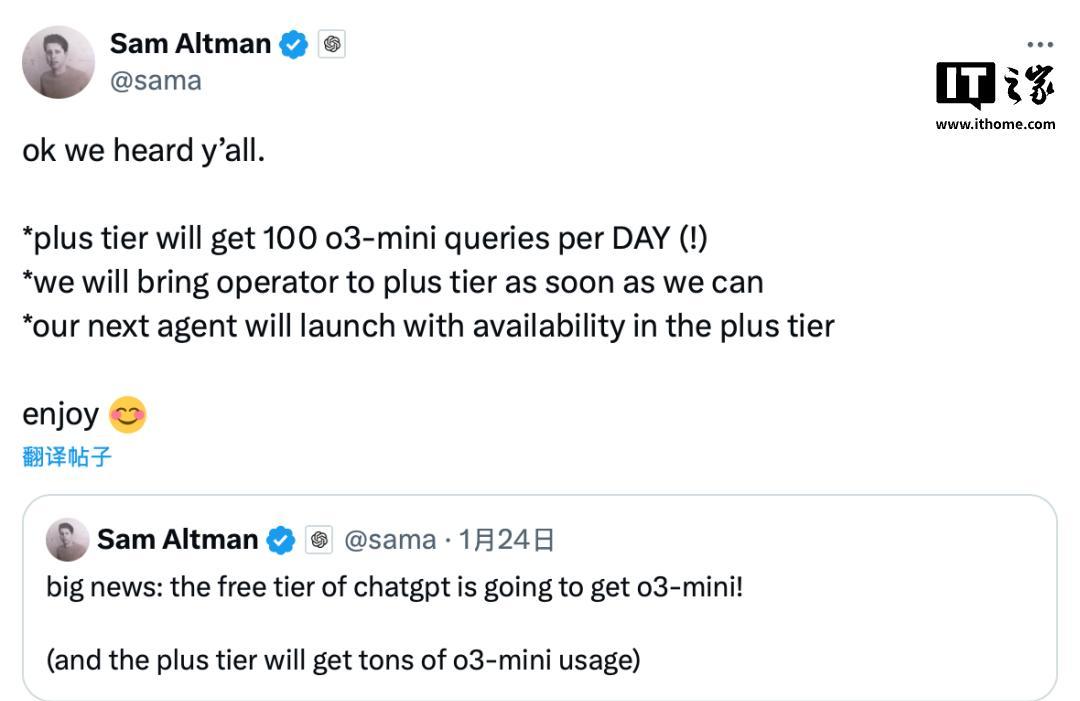Image resolution: width=1080 pixels, height=701 pixels.
Task: Open the three-dot more options menu
Action: (1039, 45)
